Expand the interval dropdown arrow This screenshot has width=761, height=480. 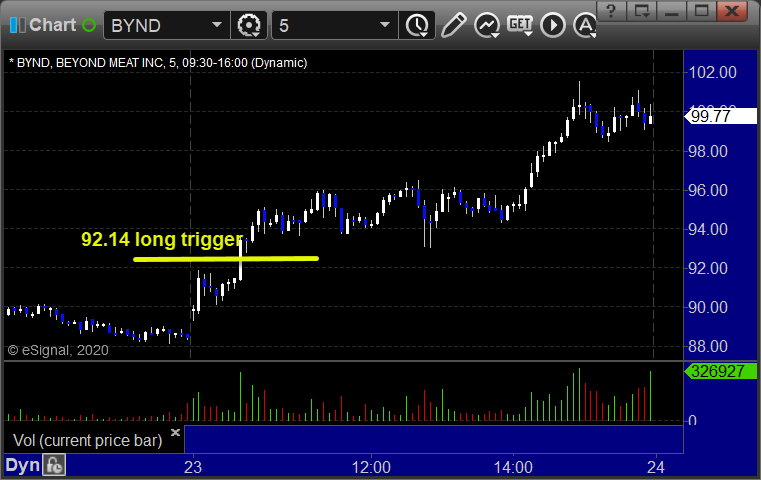tap(385, 25)
